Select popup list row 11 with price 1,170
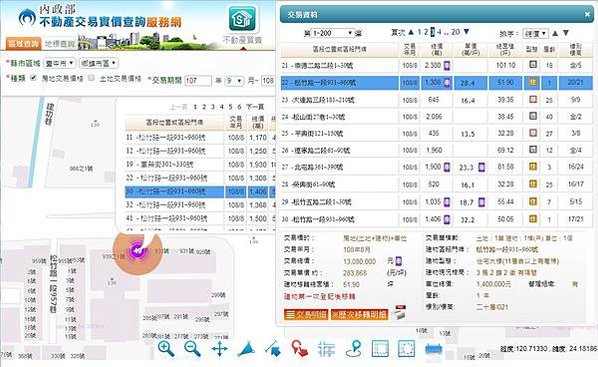The height and width of the screenshot is (367, 598). tap(200, 138)
